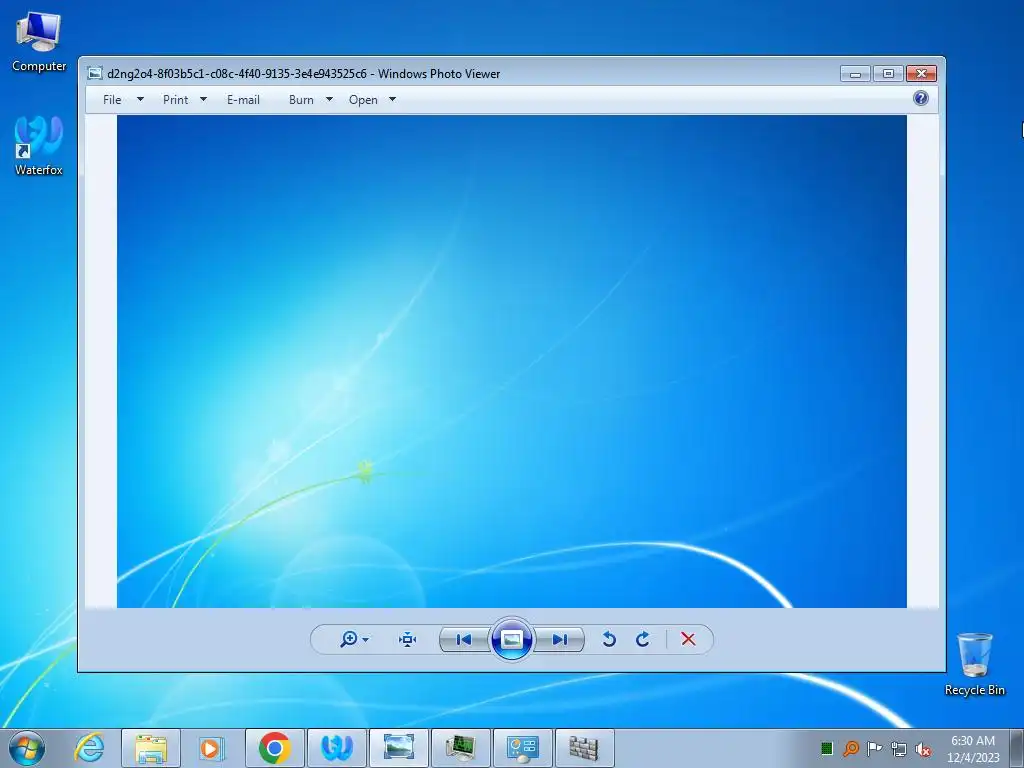The width and height of the screenshot is (1024, 768).
Task: Click the green square tray icon
Action: (x=827, y=748)
